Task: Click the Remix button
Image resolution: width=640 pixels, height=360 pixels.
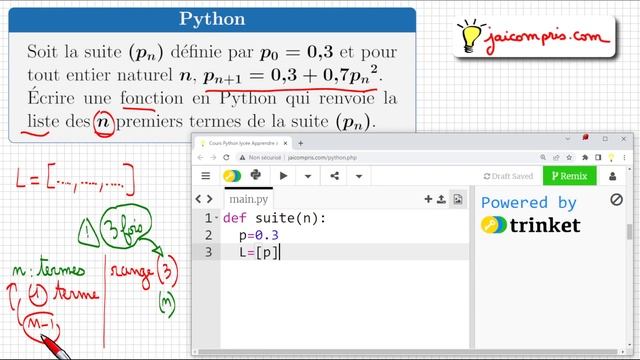Action: (x=569, y=176)
